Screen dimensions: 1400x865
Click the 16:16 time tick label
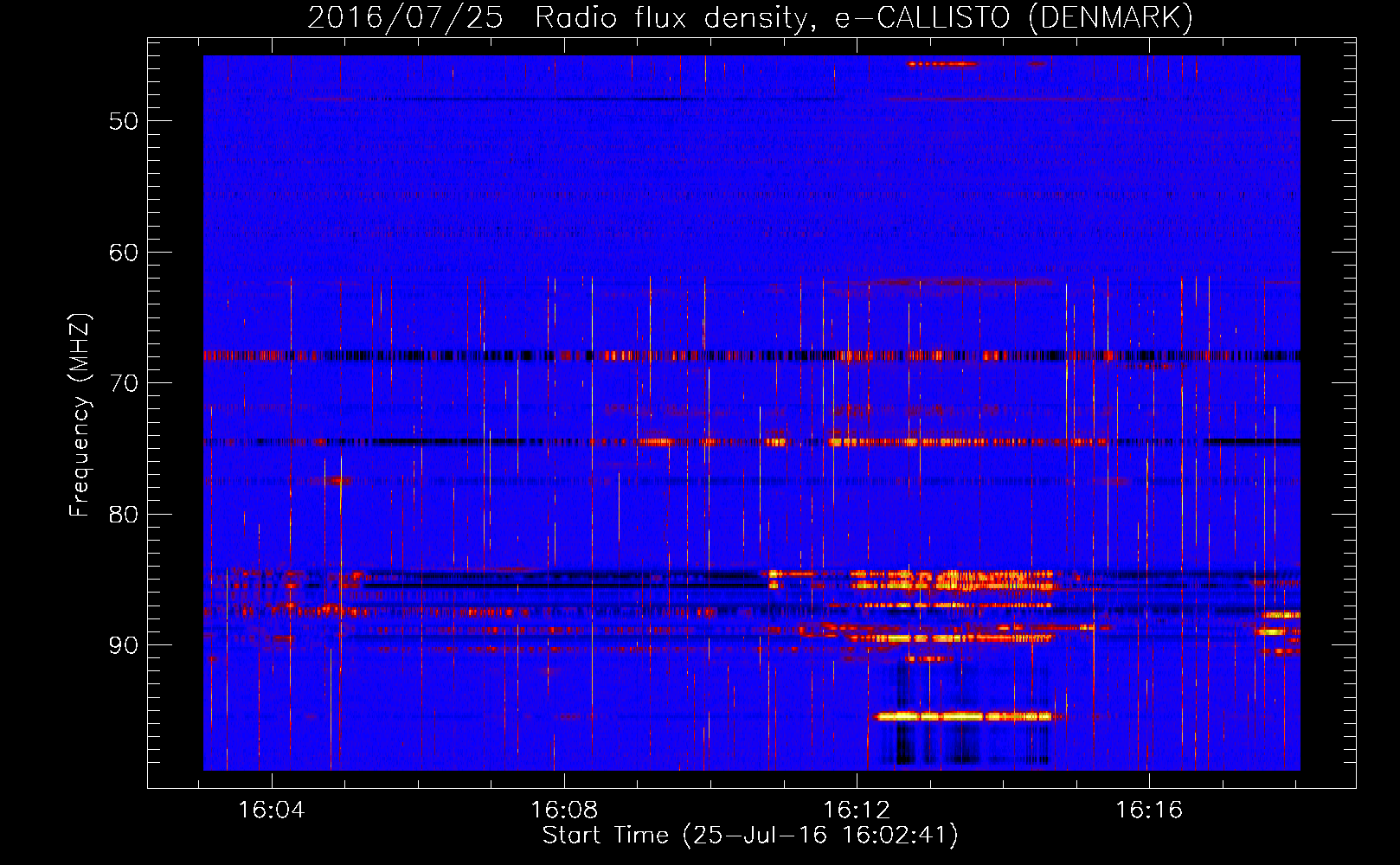point(1149,811)
